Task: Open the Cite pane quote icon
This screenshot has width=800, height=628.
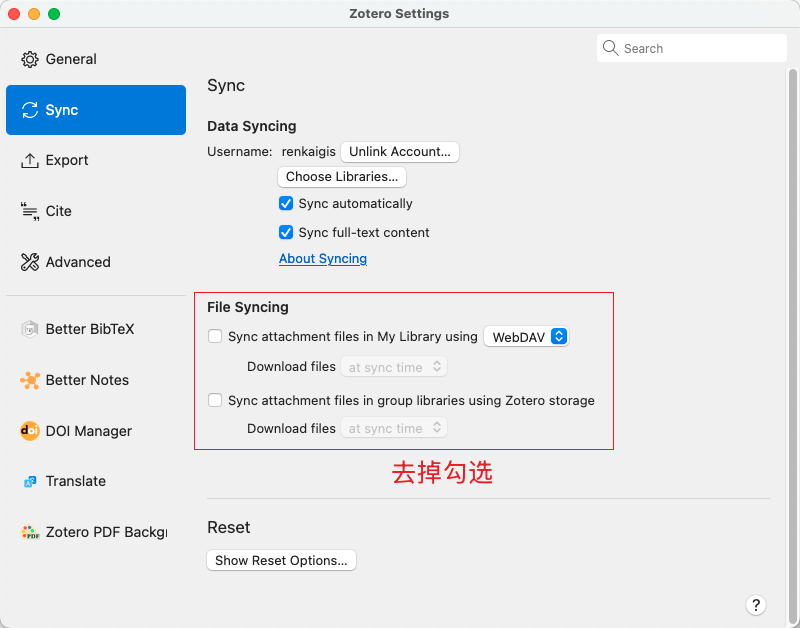Action: click(30, 211)
